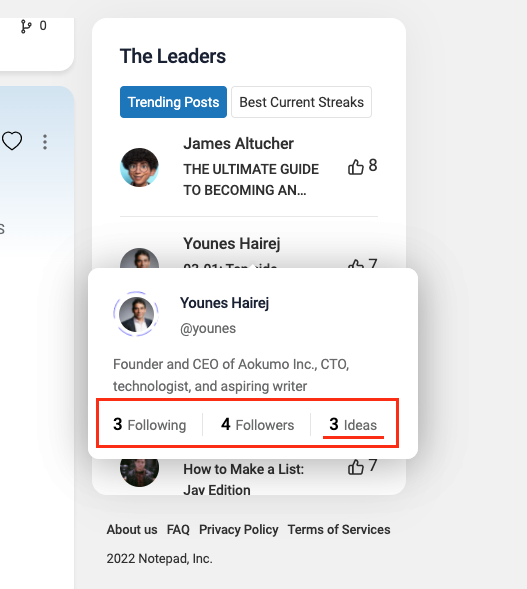This screenshot has width=527, height=589.
Task: Click James Altucher's avatar picture
Action: point(139,167)
